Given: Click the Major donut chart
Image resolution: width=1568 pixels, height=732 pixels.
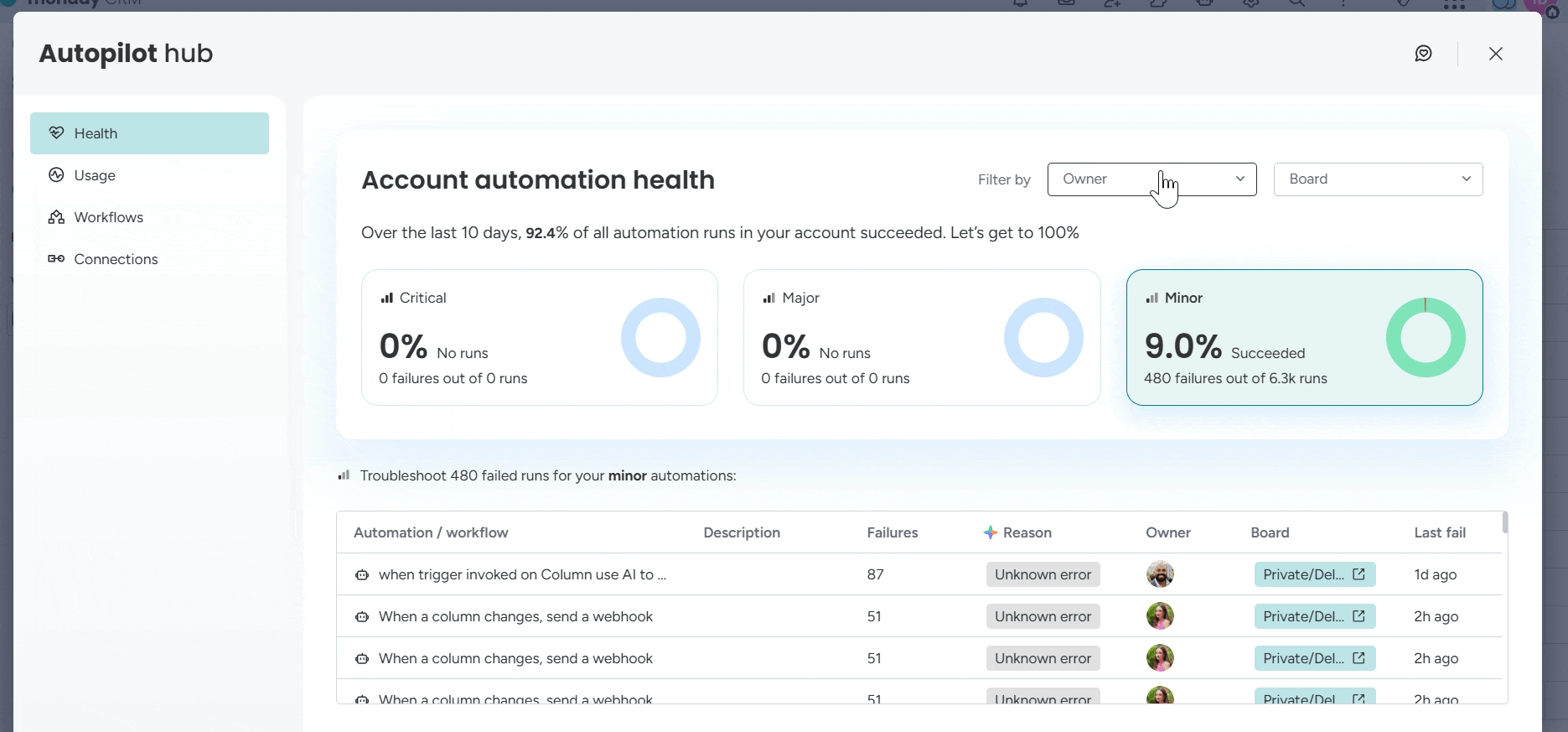Looking at the screenshot, I should click(1043, 338).
